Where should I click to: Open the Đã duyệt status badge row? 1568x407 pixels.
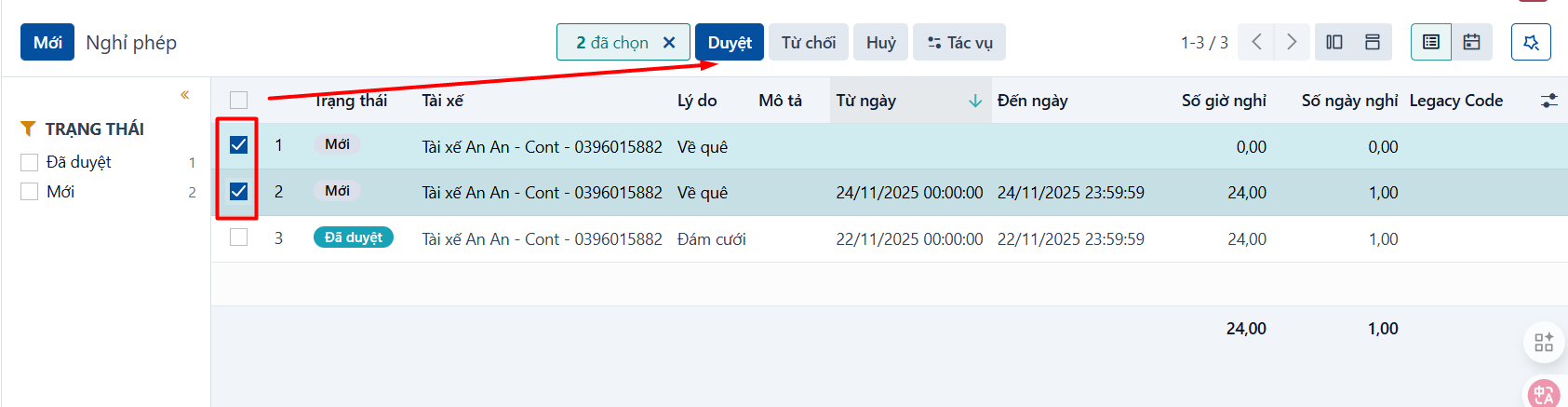(354, 237)
